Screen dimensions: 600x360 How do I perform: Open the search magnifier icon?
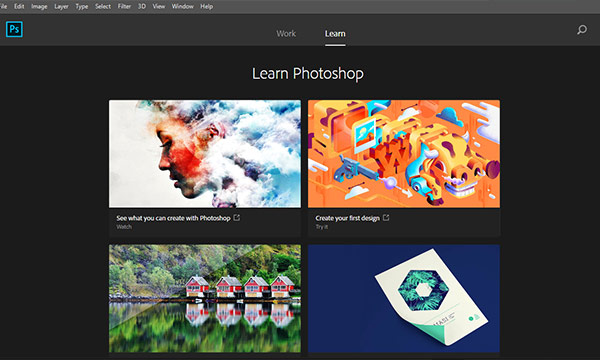coord(582,29)
